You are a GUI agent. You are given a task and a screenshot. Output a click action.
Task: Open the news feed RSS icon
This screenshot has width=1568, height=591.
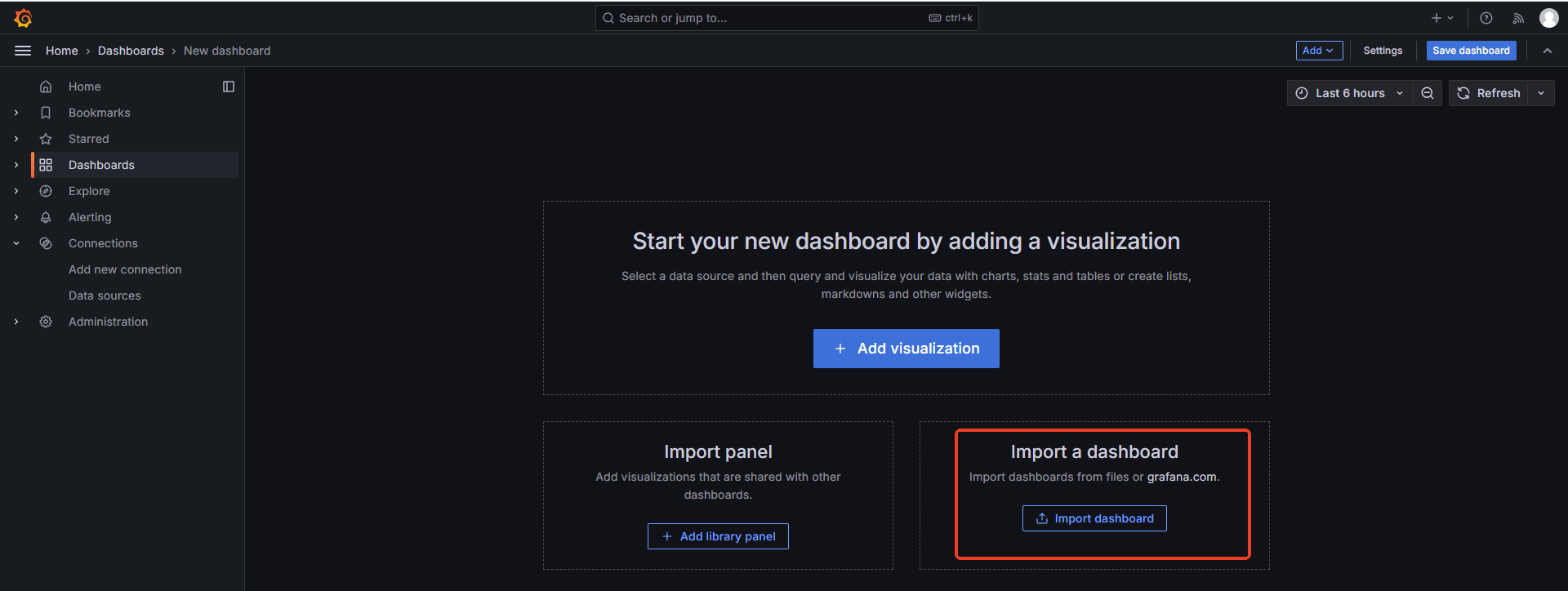coord(1518,18)
